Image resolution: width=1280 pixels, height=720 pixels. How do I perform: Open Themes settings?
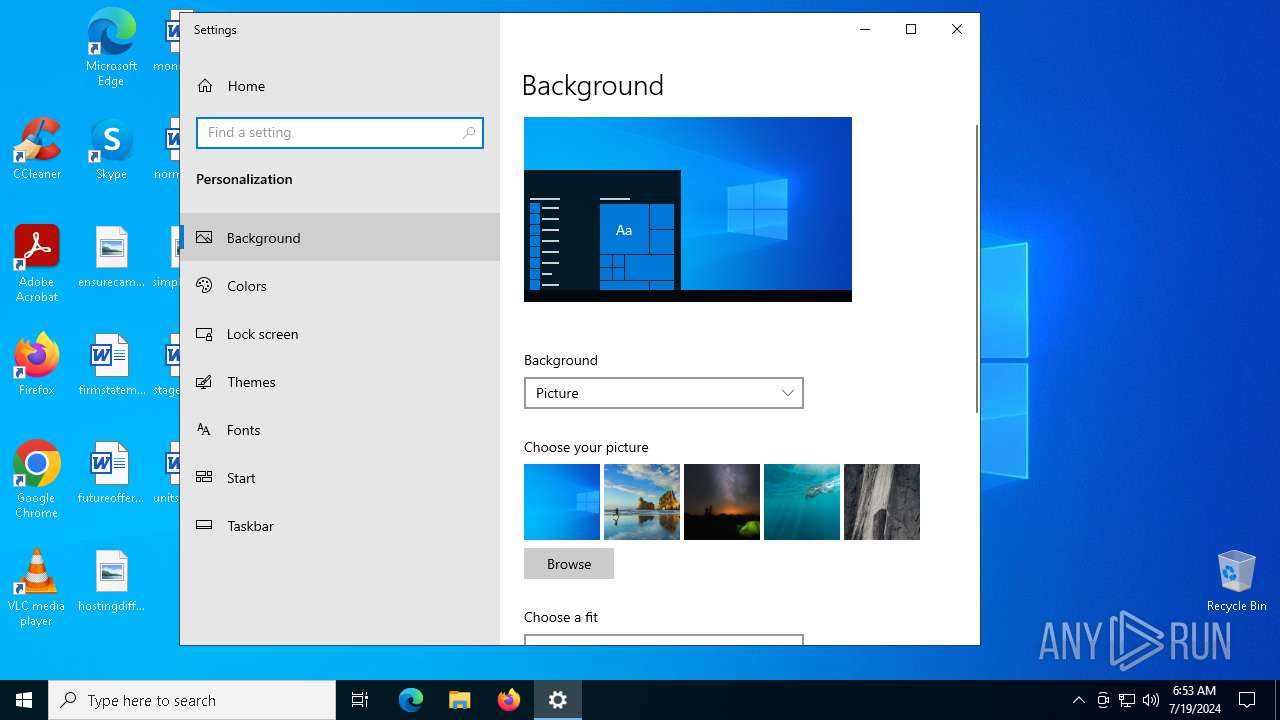(340, 382)
